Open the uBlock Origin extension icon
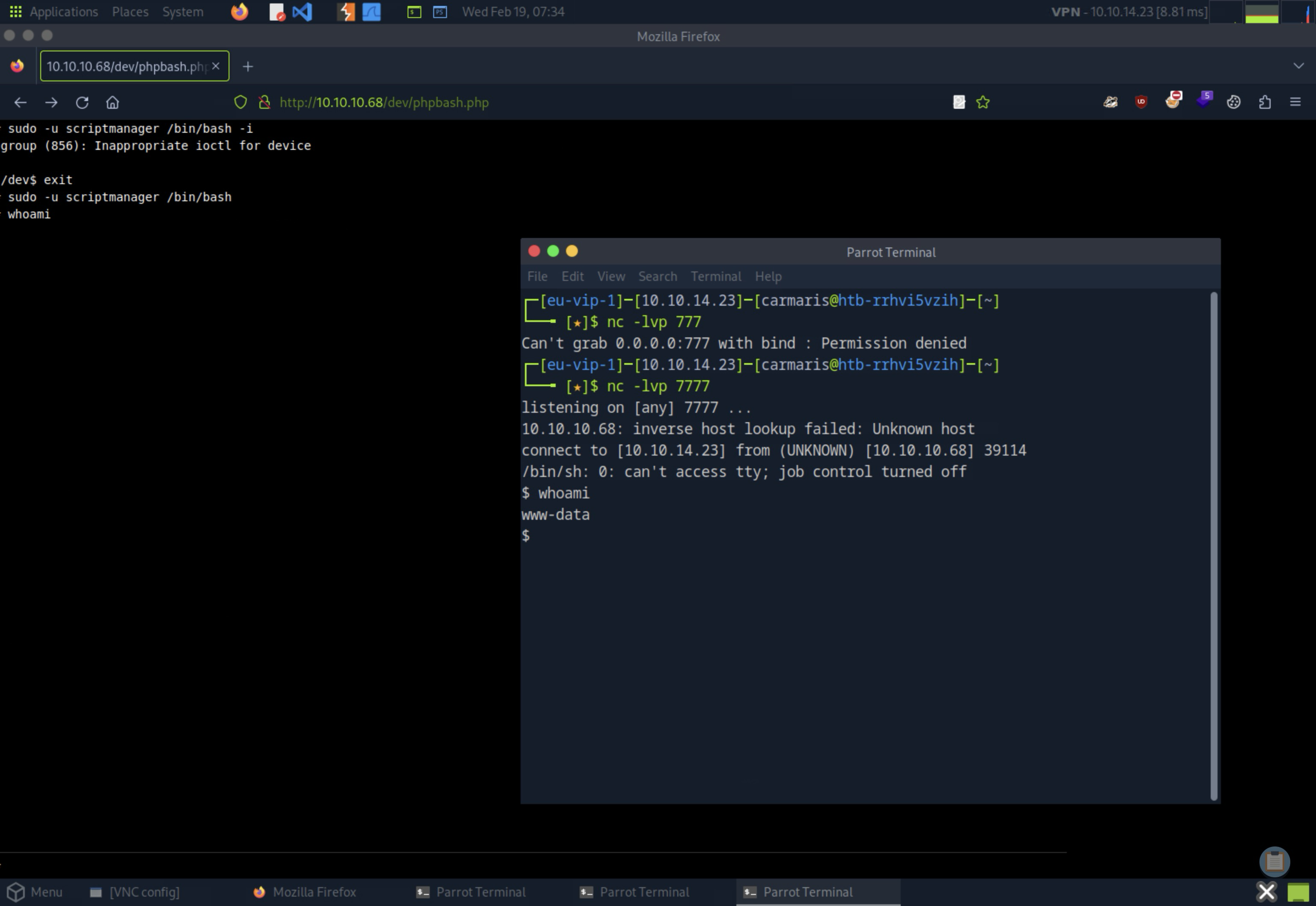This screenshot has width=1316, height=906. point(1140,102)
